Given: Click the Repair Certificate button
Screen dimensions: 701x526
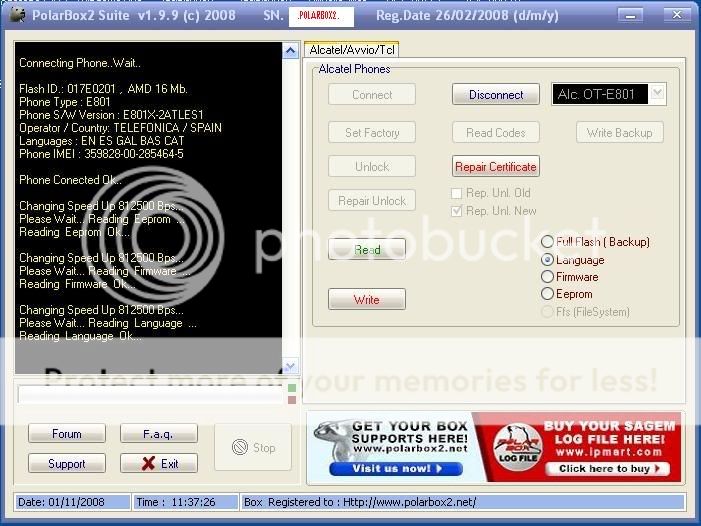Looking at the screenshot, I should (496, 167).
